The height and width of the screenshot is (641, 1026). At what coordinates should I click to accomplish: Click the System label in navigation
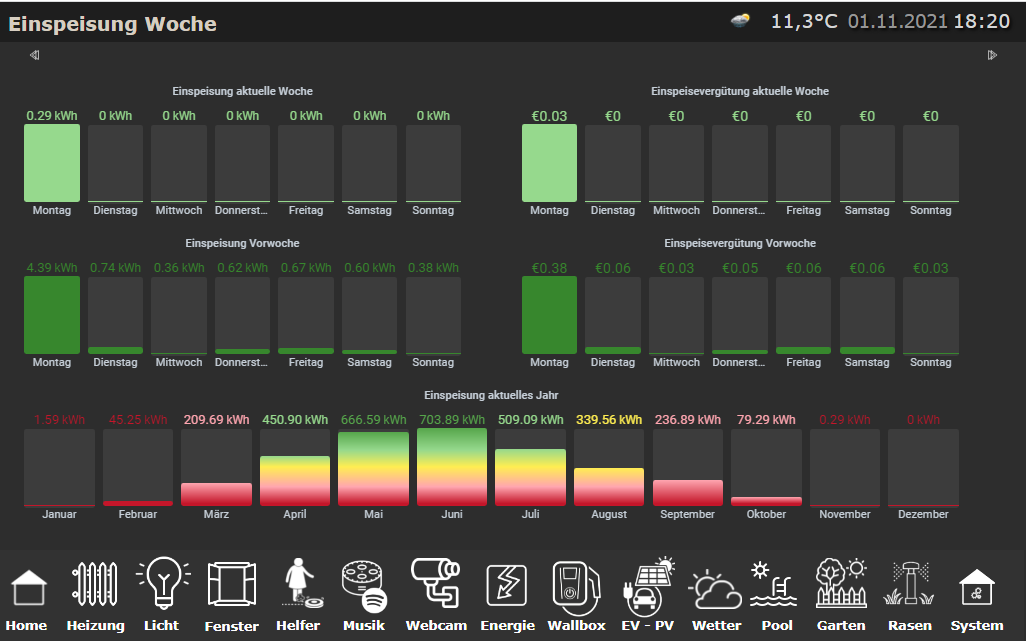(x=976, y=626)
